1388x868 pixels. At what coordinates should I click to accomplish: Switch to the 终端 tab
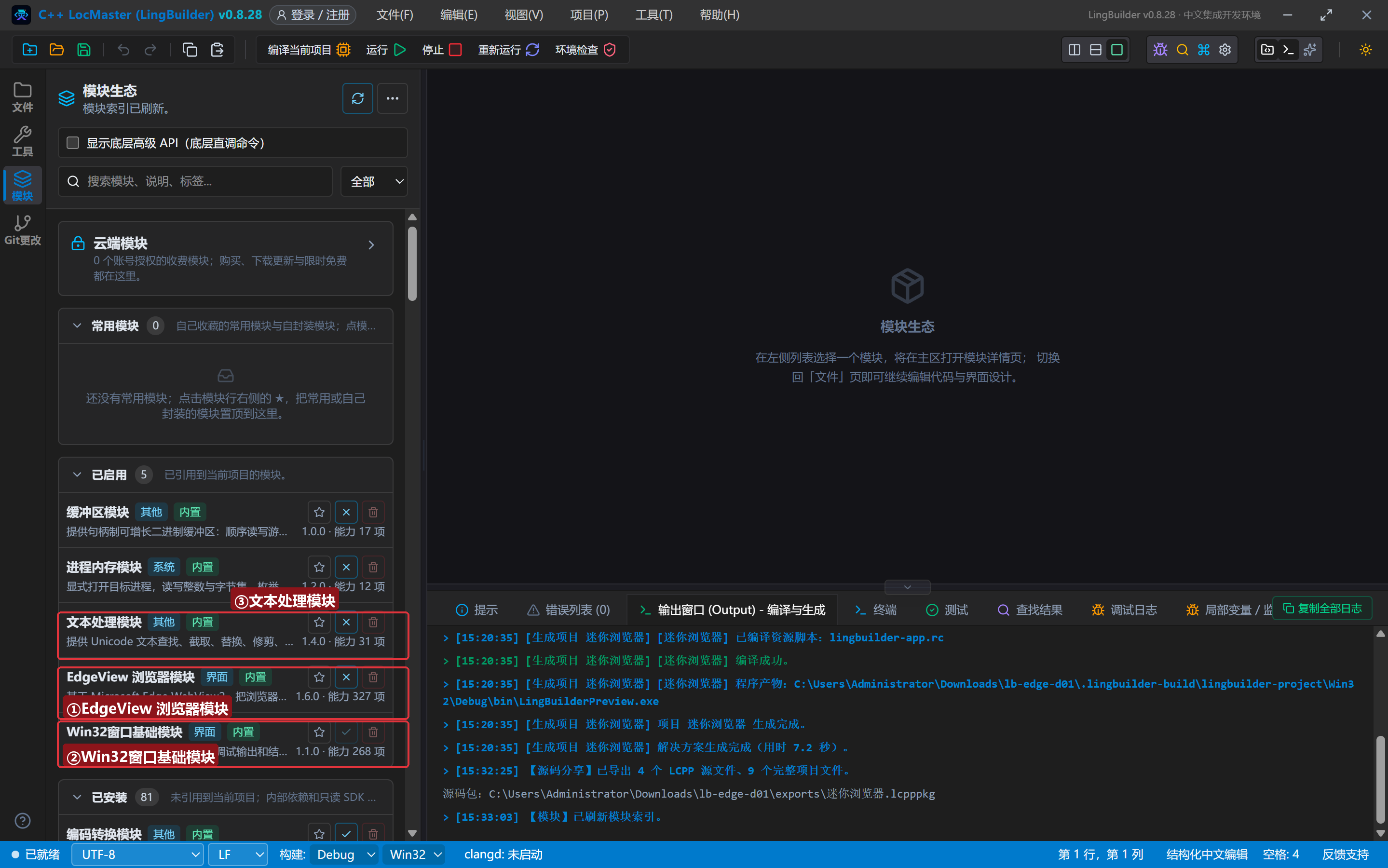875,610
